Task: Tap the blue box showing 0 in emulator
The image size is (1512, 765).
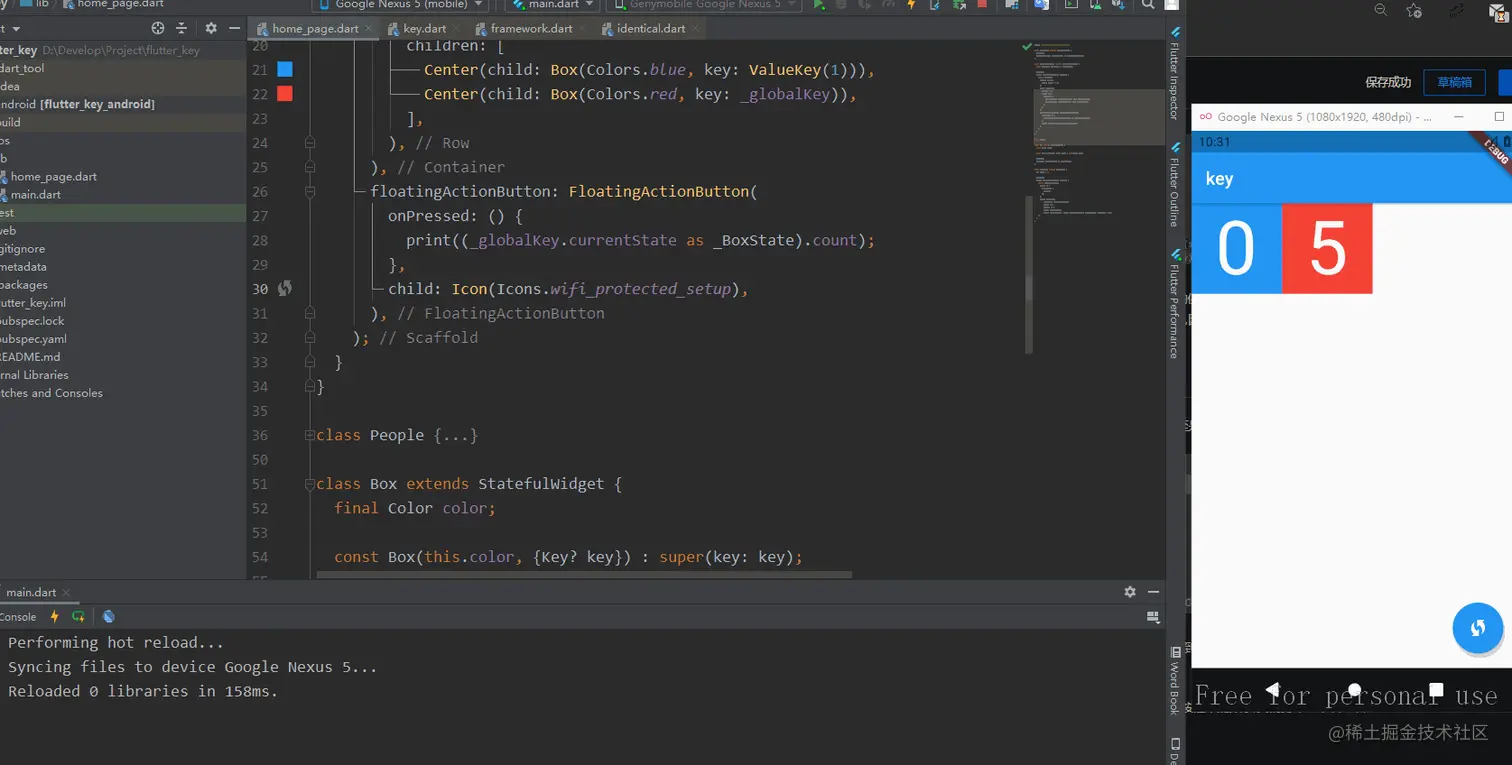Action: click(x=1236, y=249)
